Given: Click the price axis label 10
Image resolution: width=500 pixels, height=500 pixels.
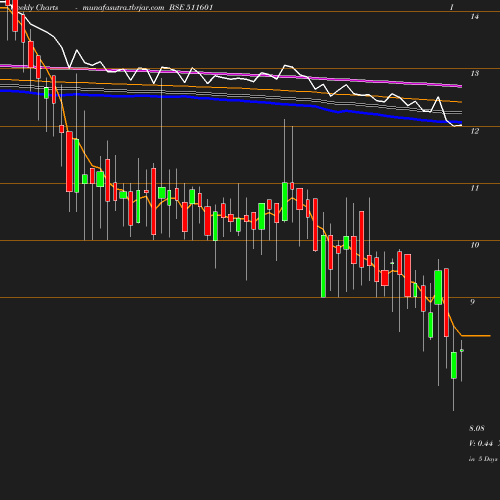Looking at the screenshot, I should click(475, 245).
